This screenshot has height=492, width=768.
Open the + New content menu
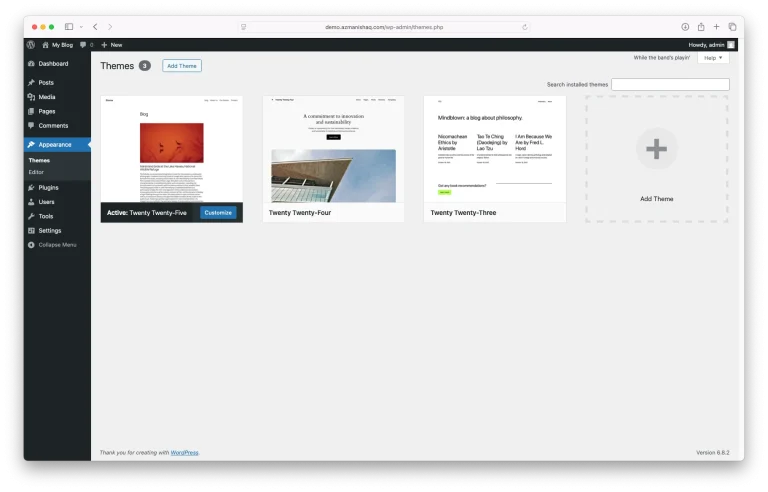tap(111, 45)
